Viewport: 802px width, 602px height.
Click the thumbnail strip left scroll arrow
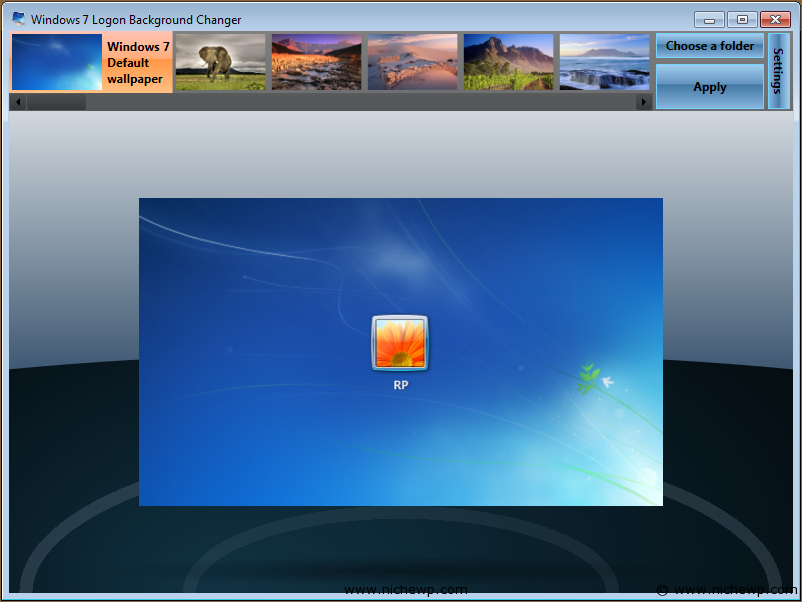tap(18, 102)
